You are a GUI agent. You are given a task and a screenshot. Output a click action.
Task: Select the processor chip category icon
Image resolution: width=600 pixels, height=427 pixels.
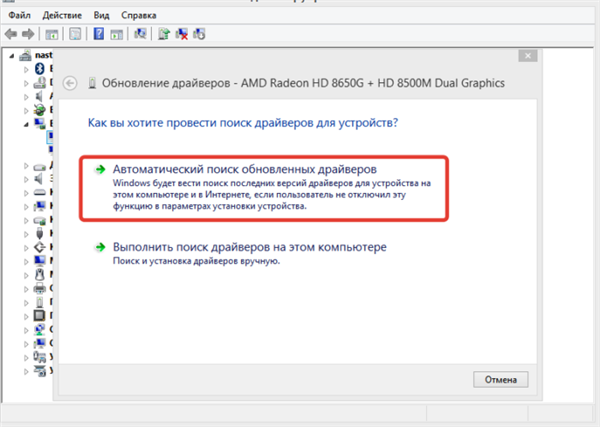click(x=39, y=316)
